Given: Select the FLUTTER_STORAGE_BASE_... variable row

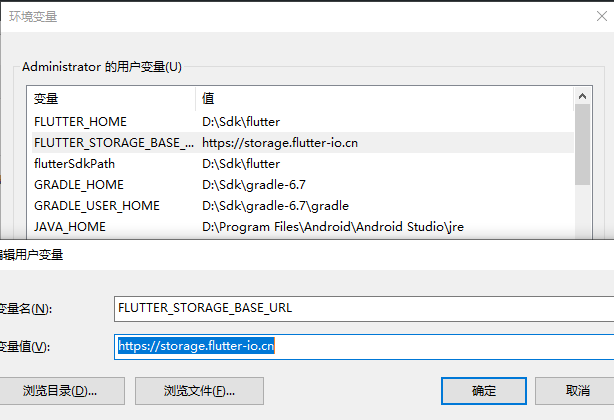Looking at the screenshot, I should click(303, 143).
